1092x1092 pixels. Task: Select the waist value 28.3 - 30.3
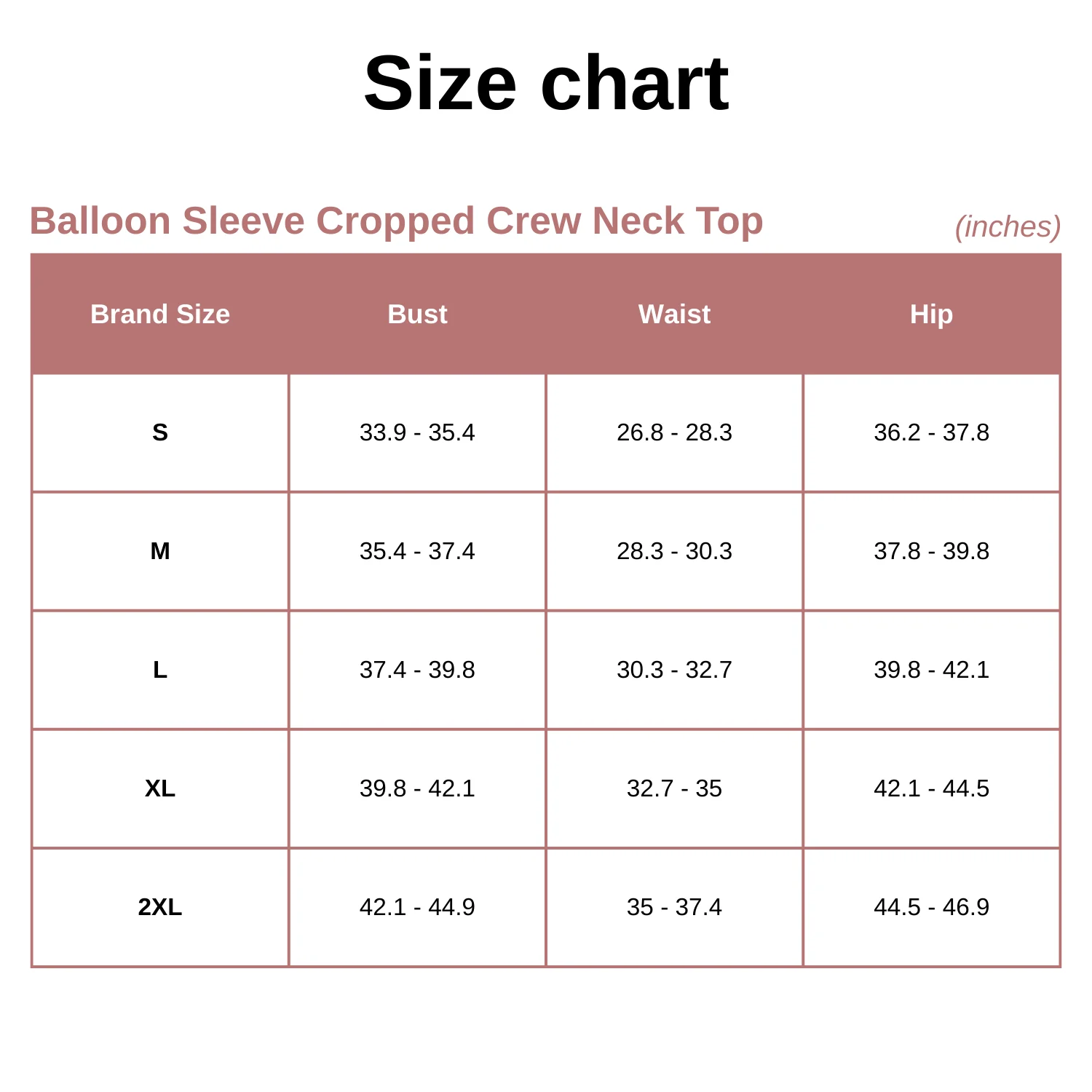674,551
